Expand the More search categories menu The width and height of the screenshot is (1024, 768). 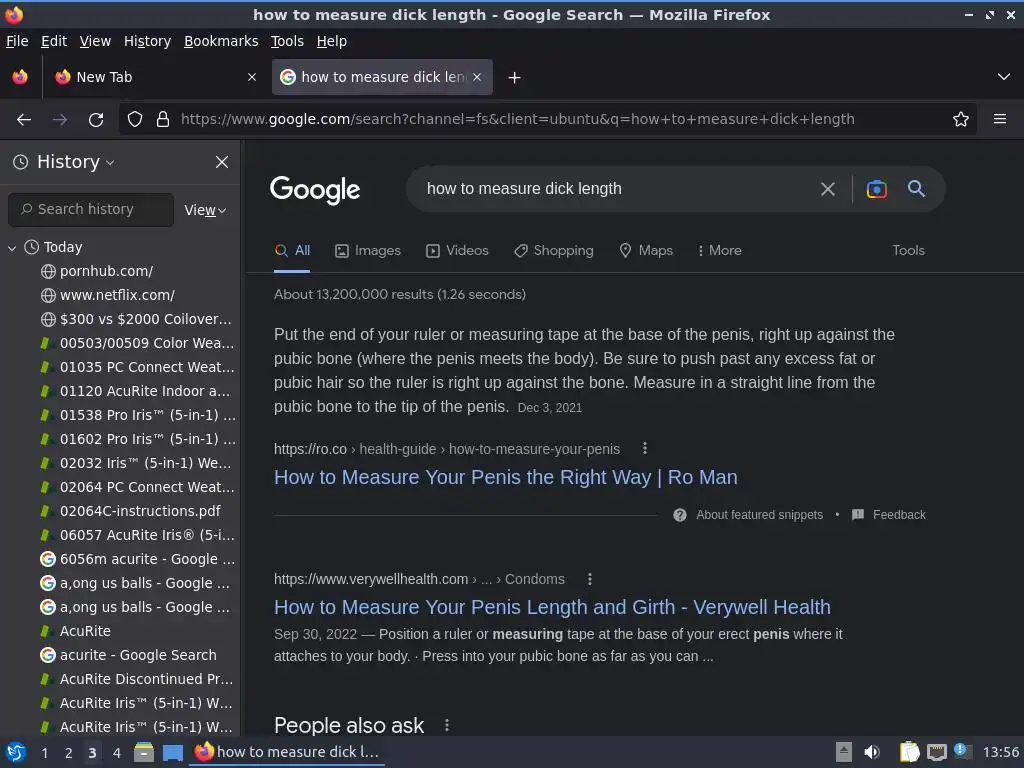tap(719, 251)
